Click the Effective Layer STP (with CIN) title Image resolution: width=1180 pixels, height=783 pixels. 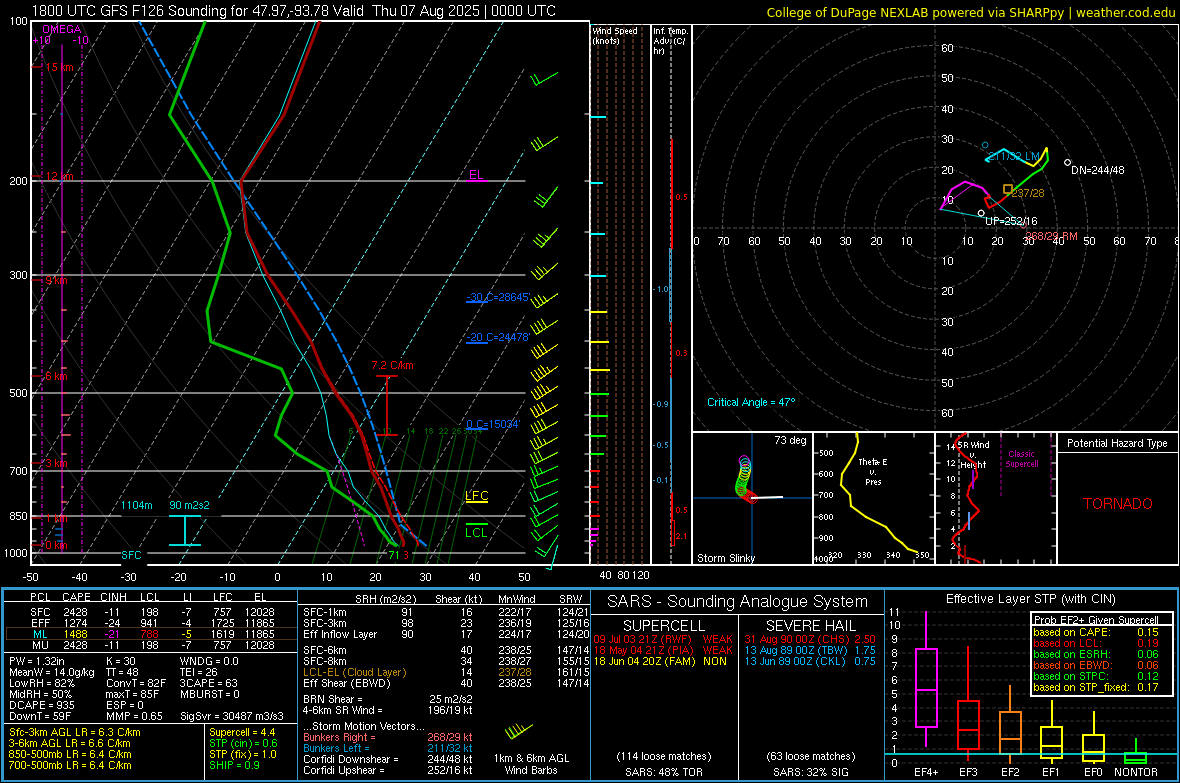[1030, 599]
